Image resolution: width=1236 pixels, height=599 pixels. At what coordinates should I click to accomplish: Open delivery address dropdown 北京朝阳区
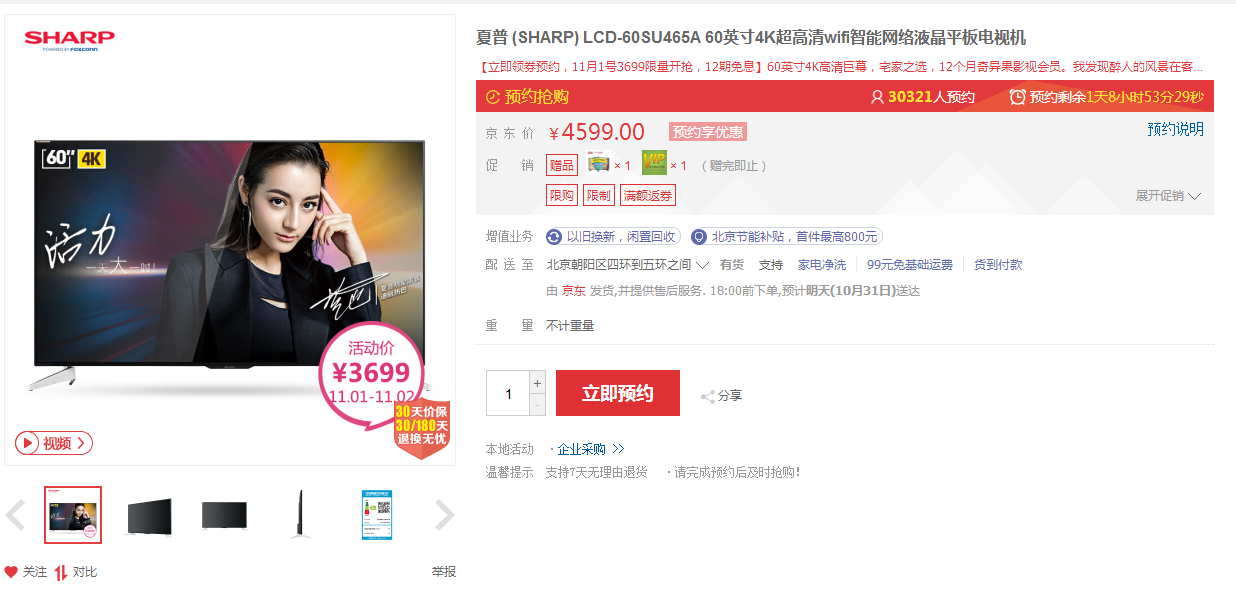coord(628,265)
